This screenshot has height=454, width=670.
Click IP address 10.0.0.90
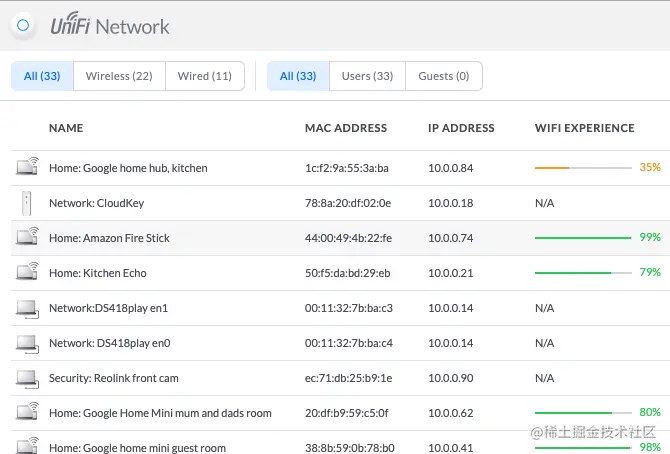(x=451, y=378)
